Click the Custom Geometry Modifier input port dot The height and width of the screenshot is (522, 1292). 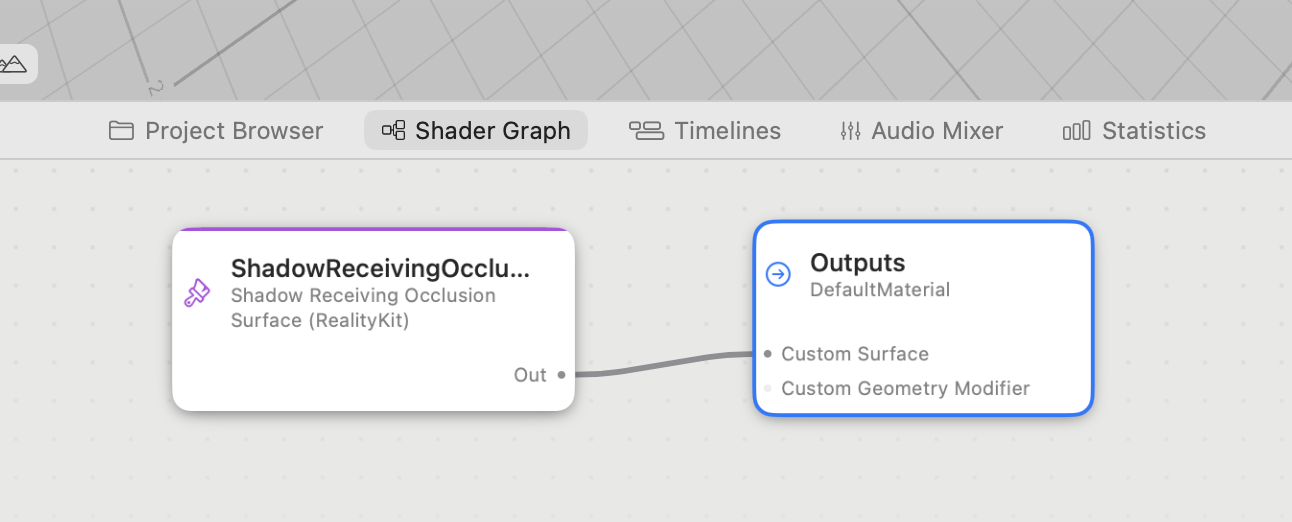point(767,388)
